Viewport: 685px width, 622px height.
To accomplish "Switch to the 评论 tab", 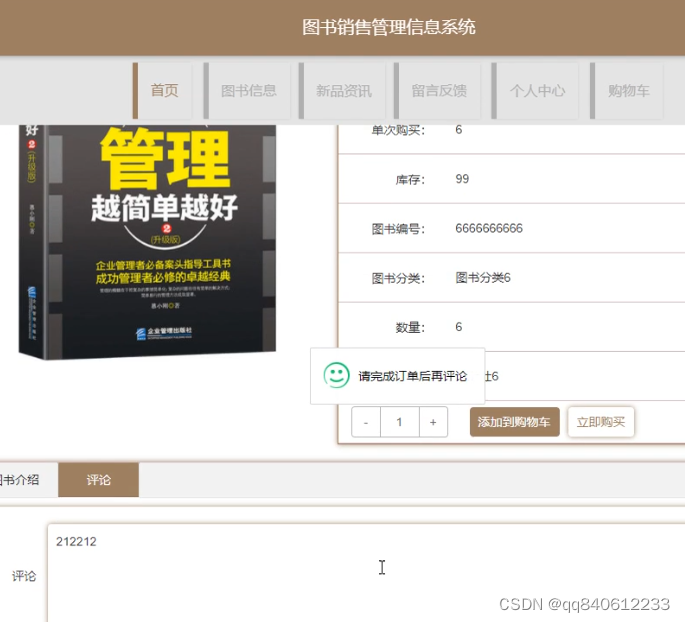I will [98, 480].
